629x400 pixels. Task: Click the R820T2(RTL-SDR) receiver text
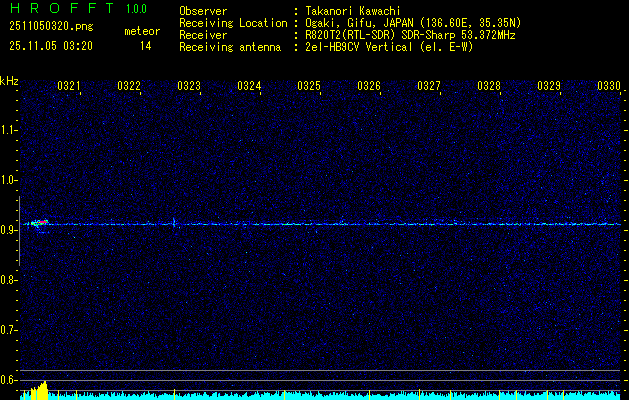[x=410, y=35]
